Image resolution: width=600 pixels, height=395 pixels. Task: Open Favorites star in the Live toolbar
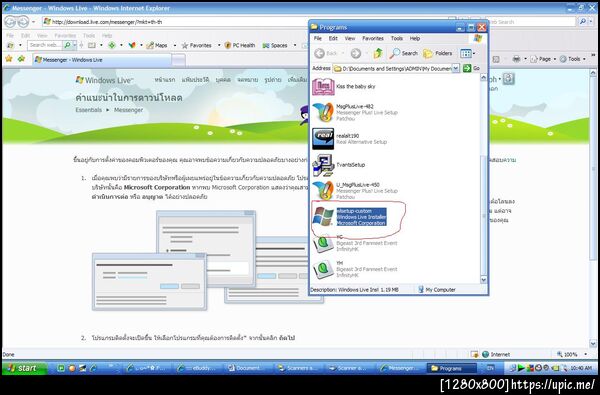197,45
